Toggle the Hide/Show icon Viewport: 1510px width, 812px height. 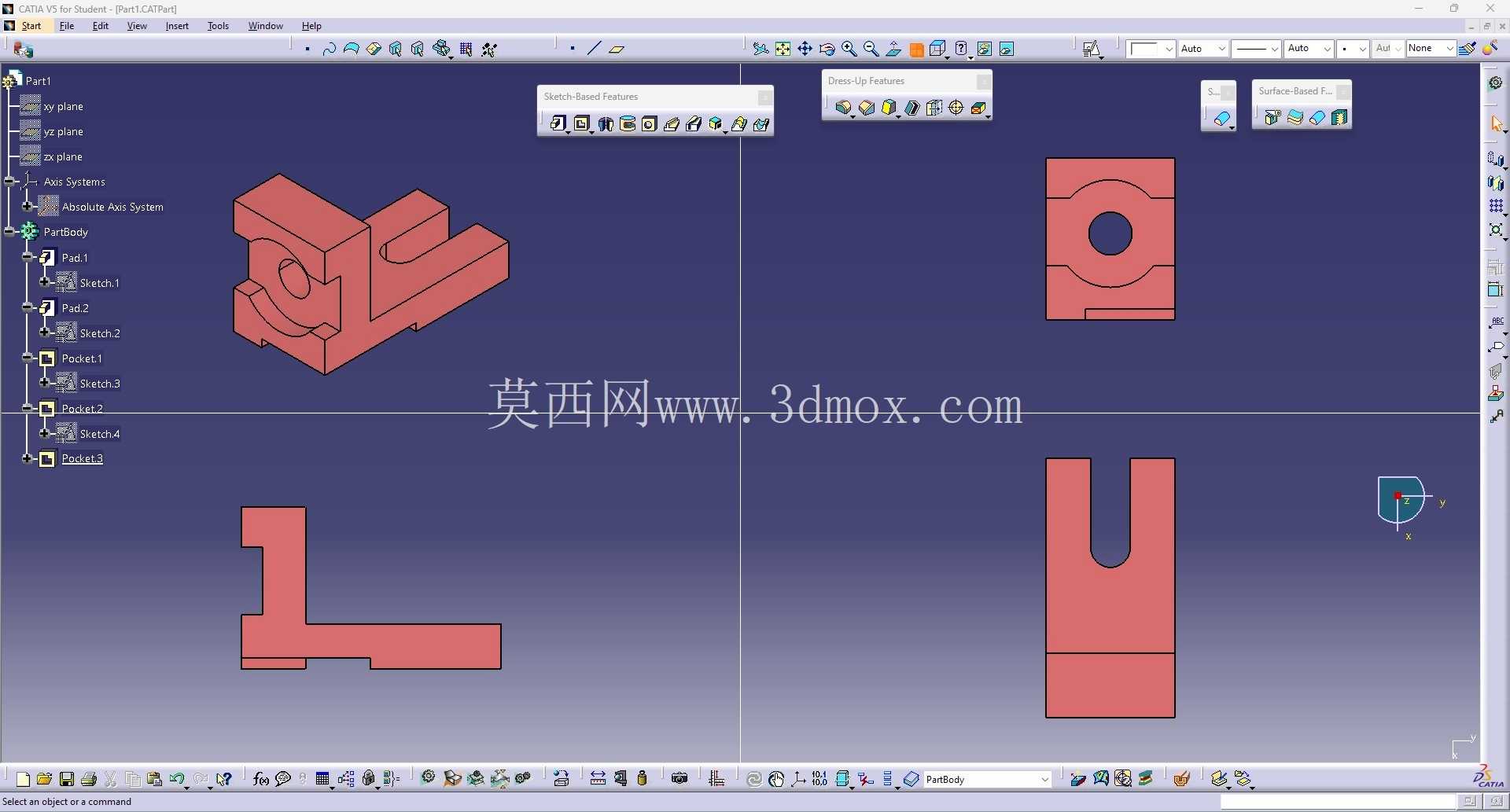click(x=985, y=49)
